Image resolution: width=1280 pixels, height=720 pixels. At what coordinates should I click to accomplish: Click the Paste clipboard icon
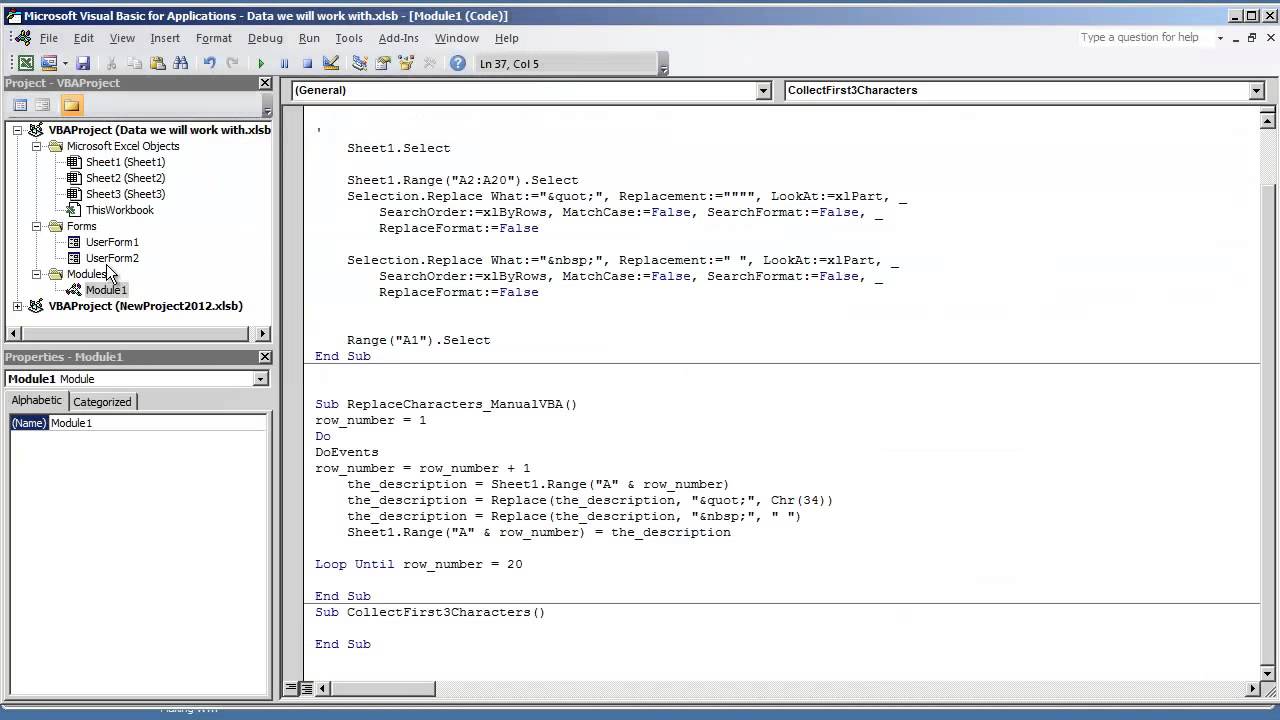(x=158, y=63)
